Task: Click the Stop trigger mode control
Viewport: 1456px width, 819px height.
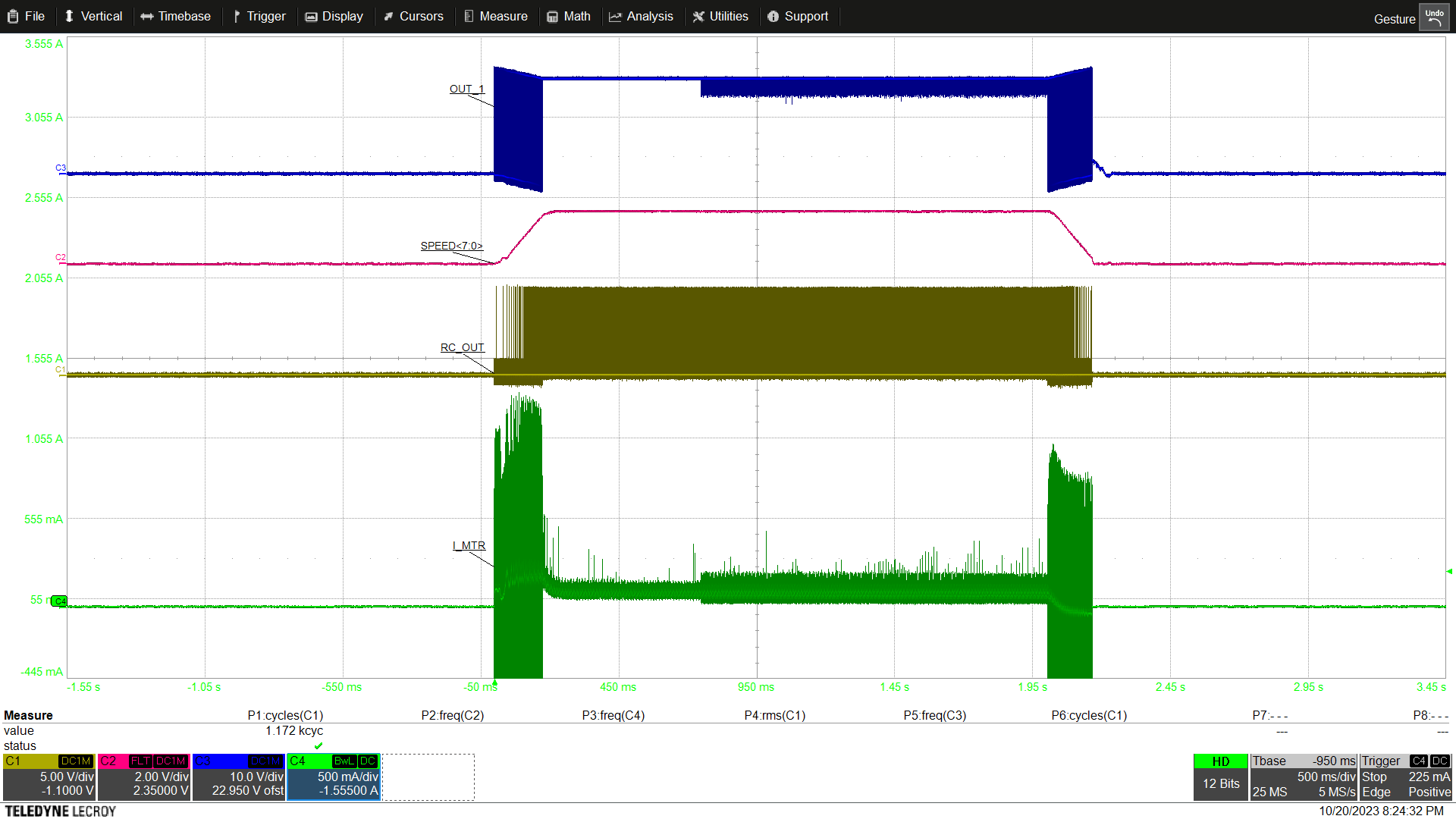Action: 1375,777
